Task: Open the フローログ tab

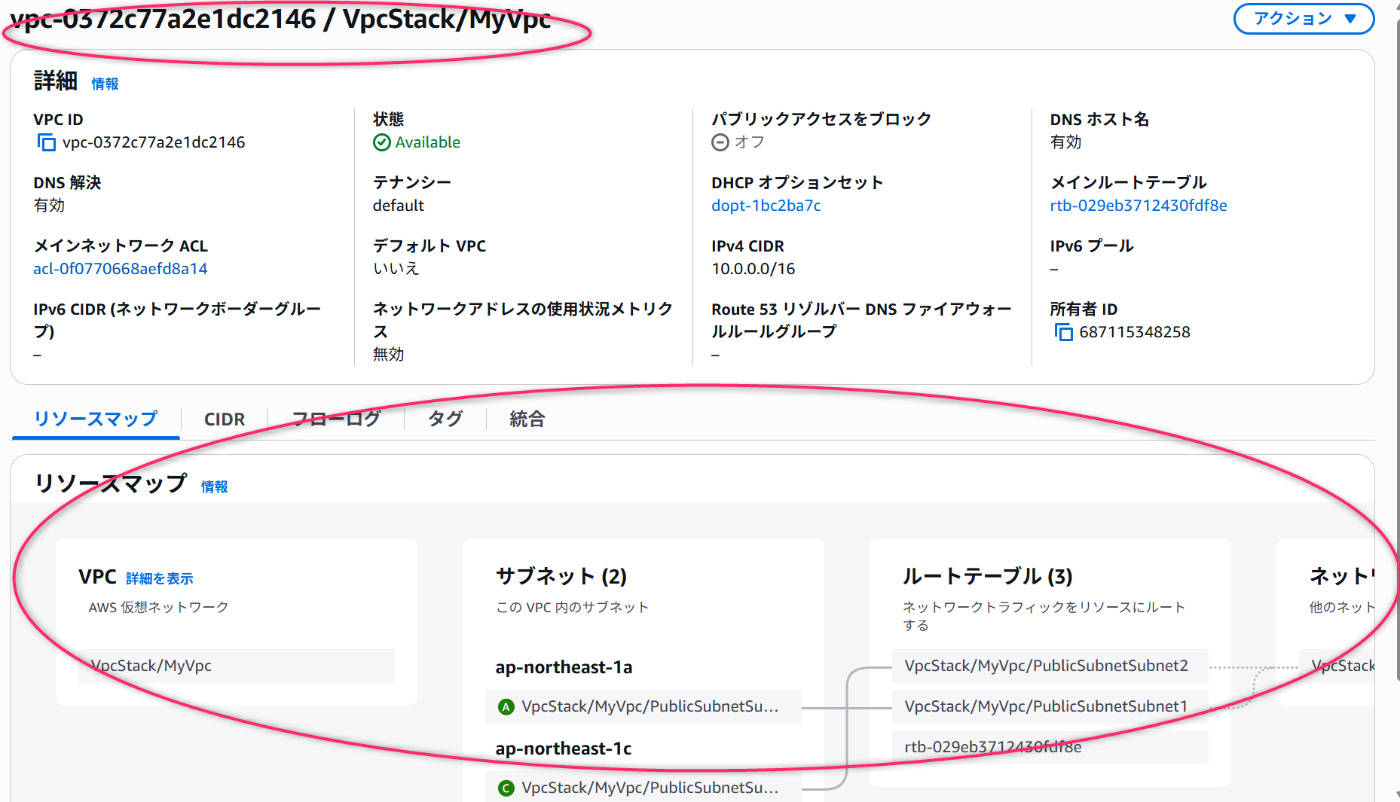Action: pos(336,419)
